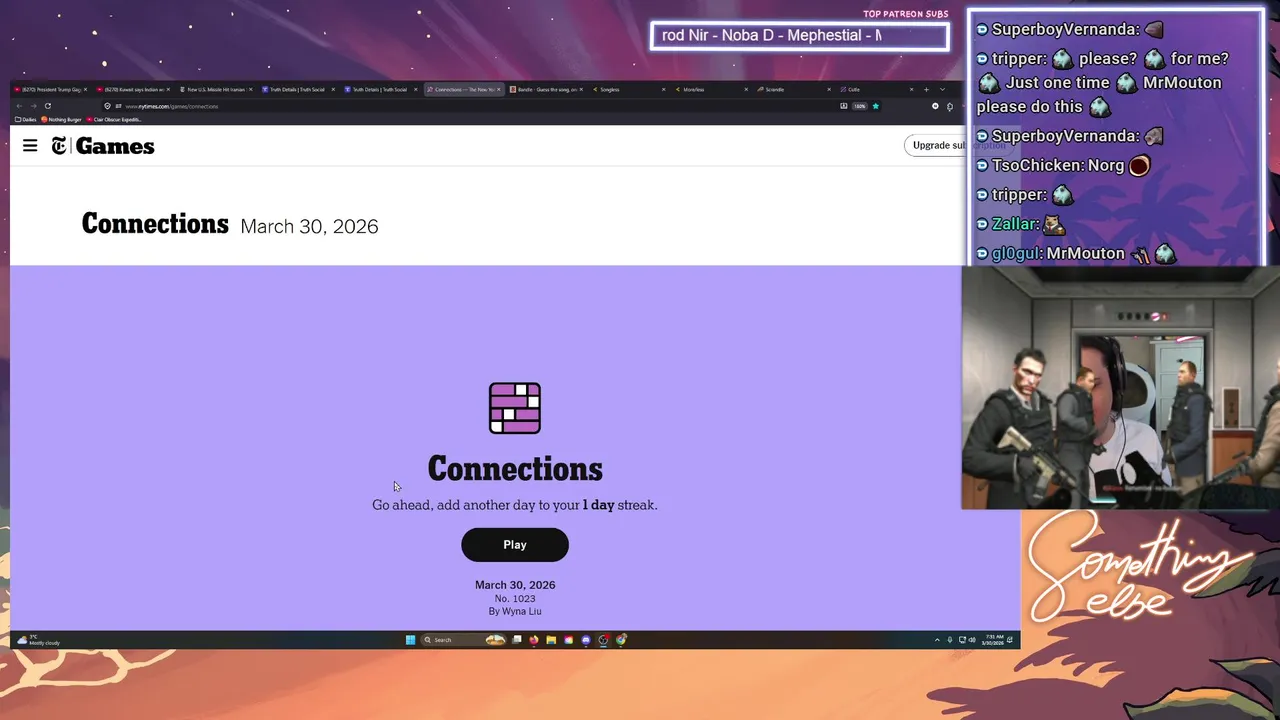Screen dimensions: 1280x720
Task: Close the Connections browser tab
Action: 498,89
